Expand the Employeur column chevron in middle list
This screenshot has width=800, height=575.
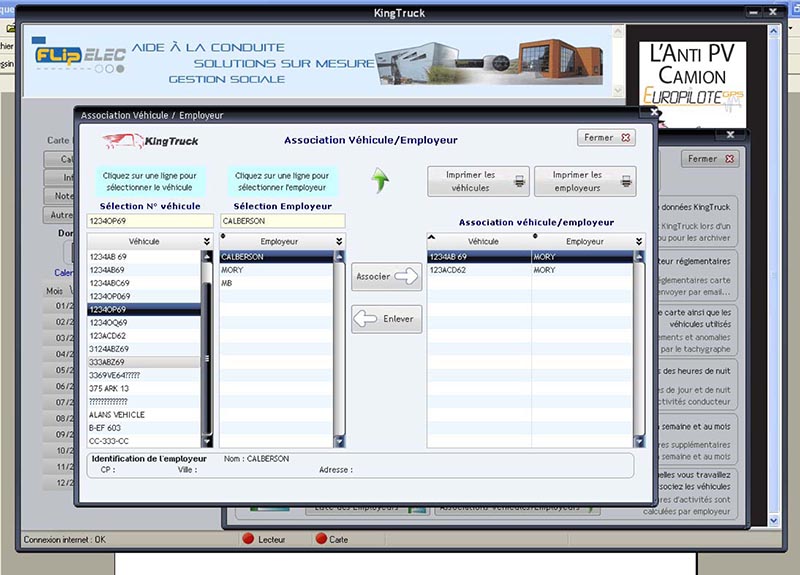tap(339, 242)
